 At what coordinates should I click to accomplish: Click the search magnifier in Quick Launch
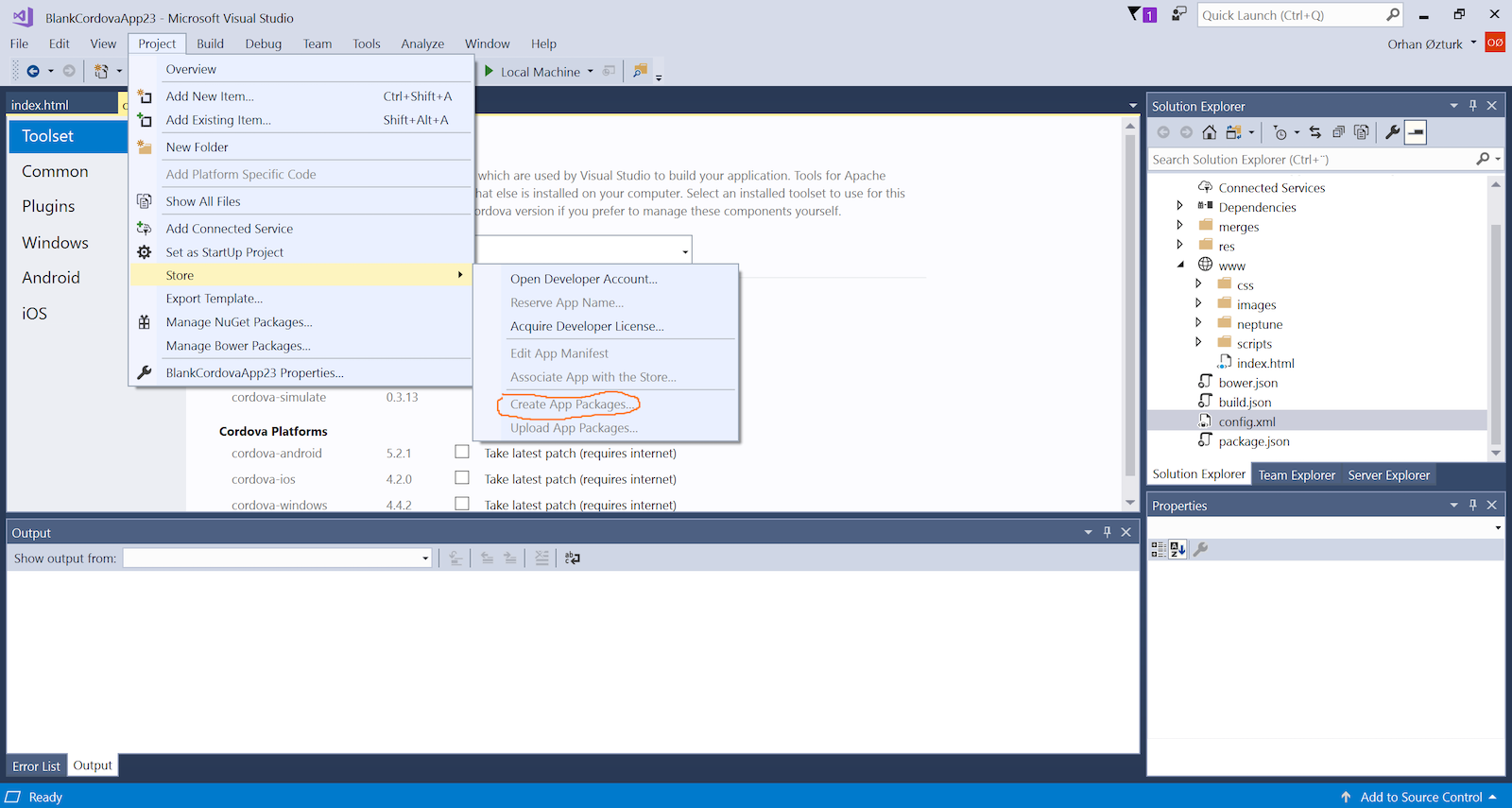point(1392,15)
